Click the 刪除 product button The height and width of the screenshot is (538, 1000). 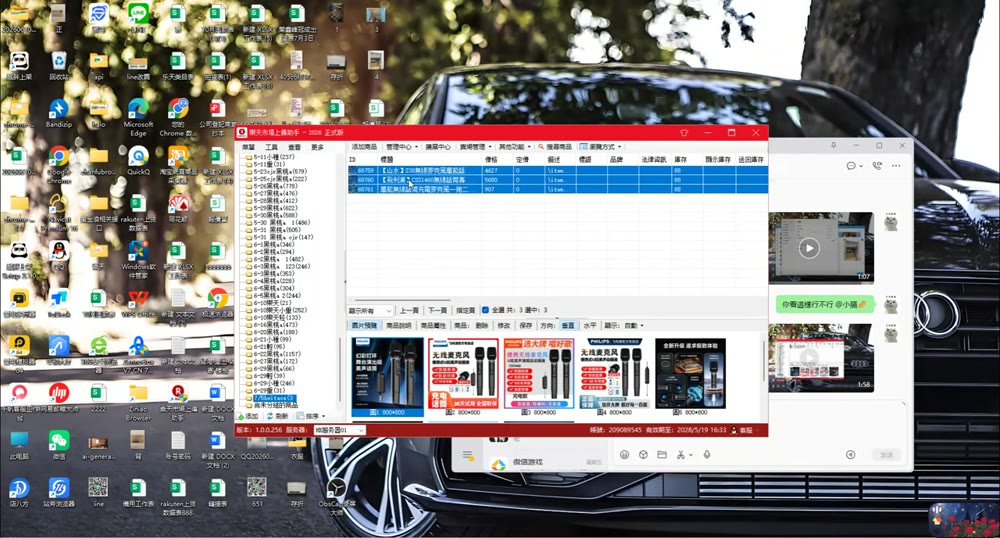point(482,325)
